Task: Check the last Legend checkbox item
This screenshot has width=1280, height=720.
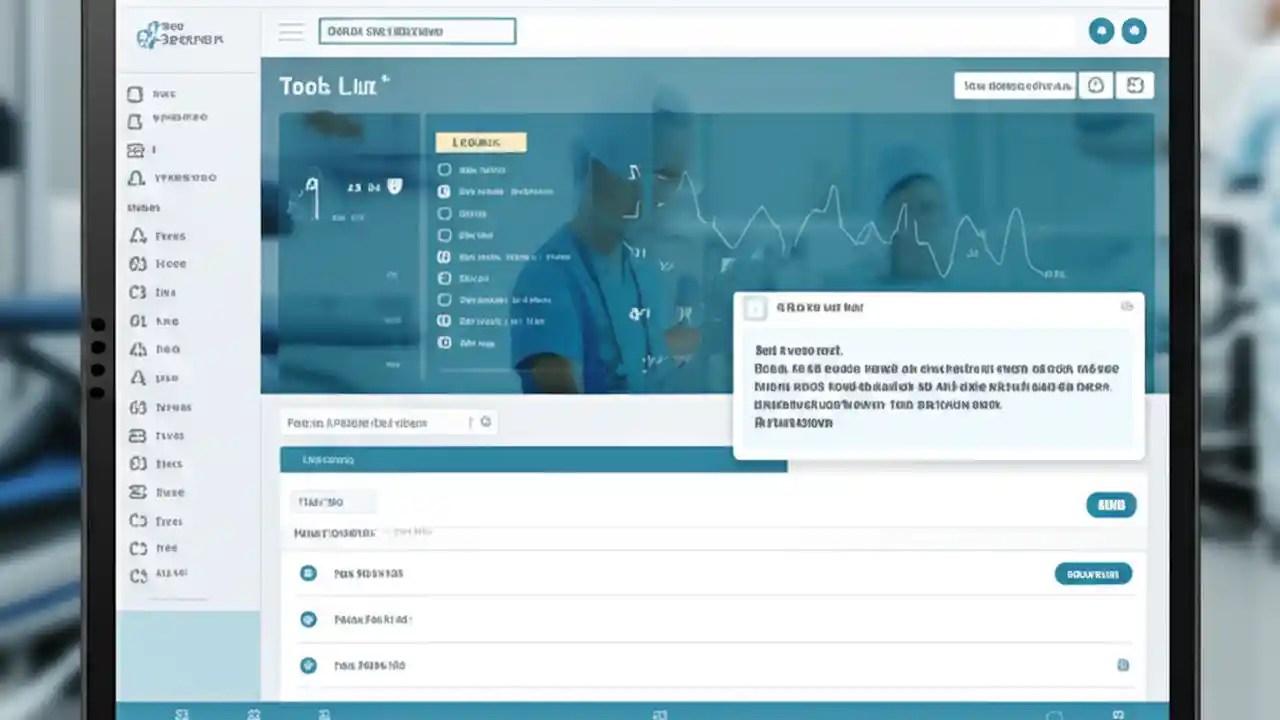Action: click(444, 342)
